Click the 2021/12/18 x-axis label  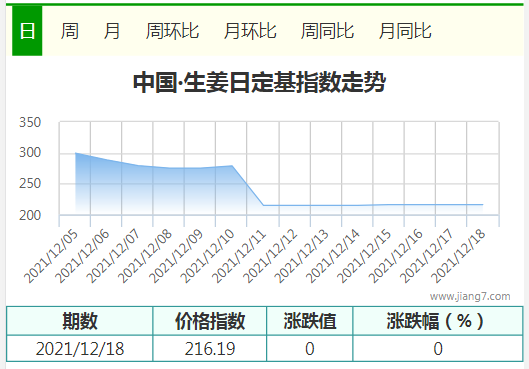(459, 257)
